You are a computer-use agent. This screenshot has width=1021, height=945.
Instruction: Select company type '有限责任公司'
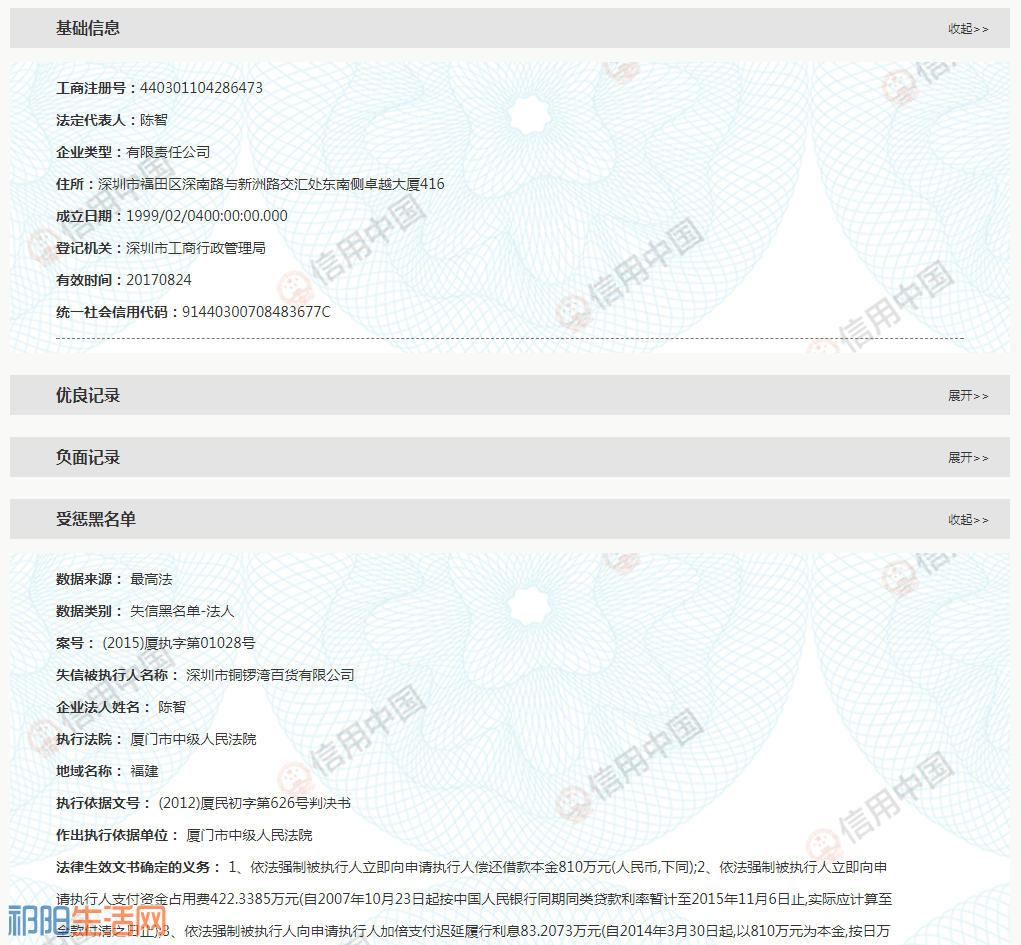pyautogui.click(x=168, y=152)
